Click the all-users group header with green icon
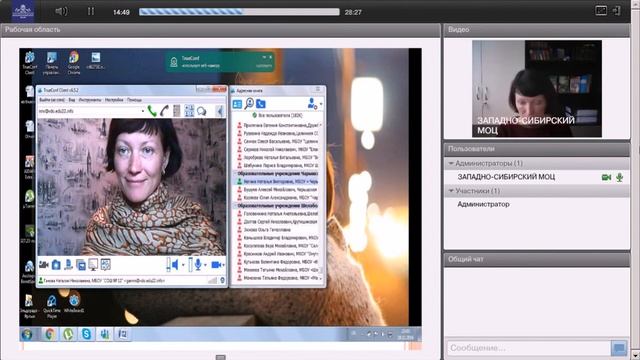640x360 pixels. pyautogui.click(x=278, y=116)
